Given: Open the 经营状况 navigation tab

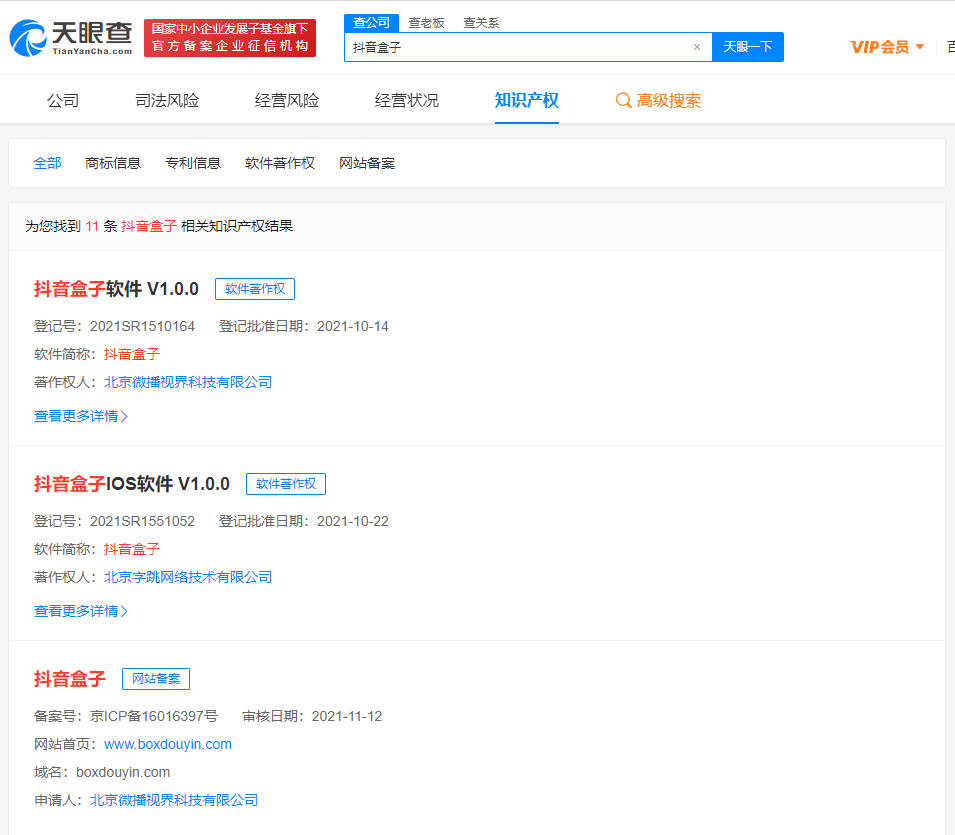Looking at the screenshot, I should pos(407,100).
